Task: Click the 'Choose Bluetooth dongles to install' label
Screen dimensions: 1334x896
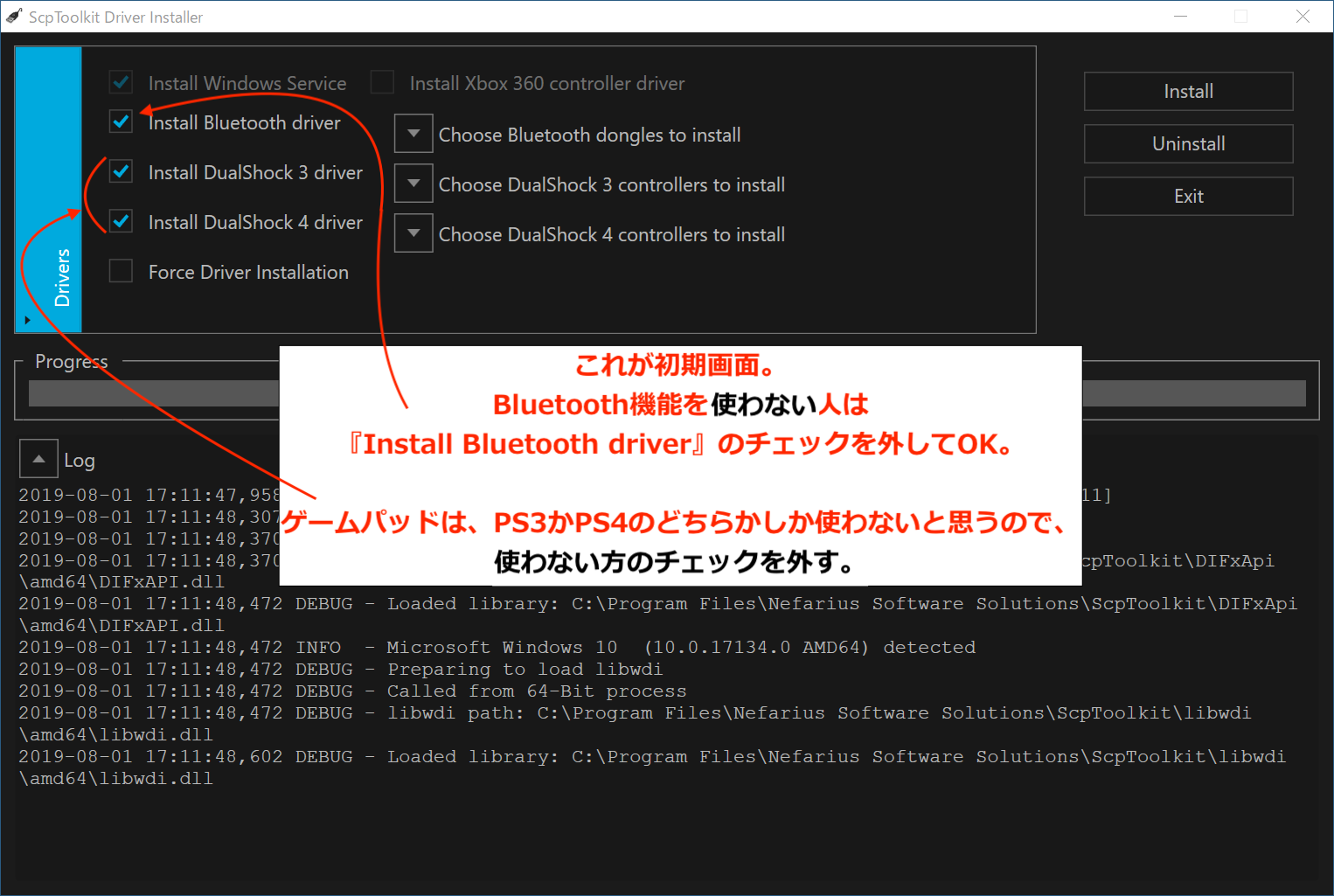Action: (590, 135)
